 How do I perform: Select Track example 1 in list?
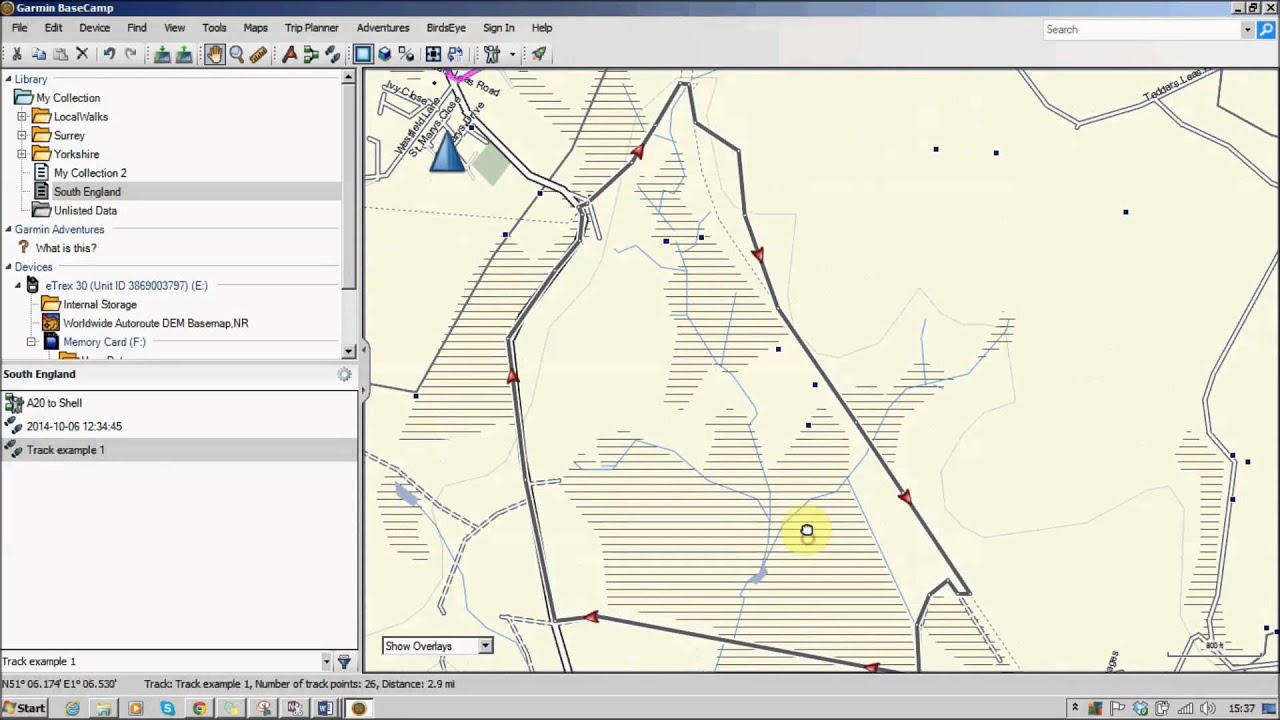coord(65,450)
